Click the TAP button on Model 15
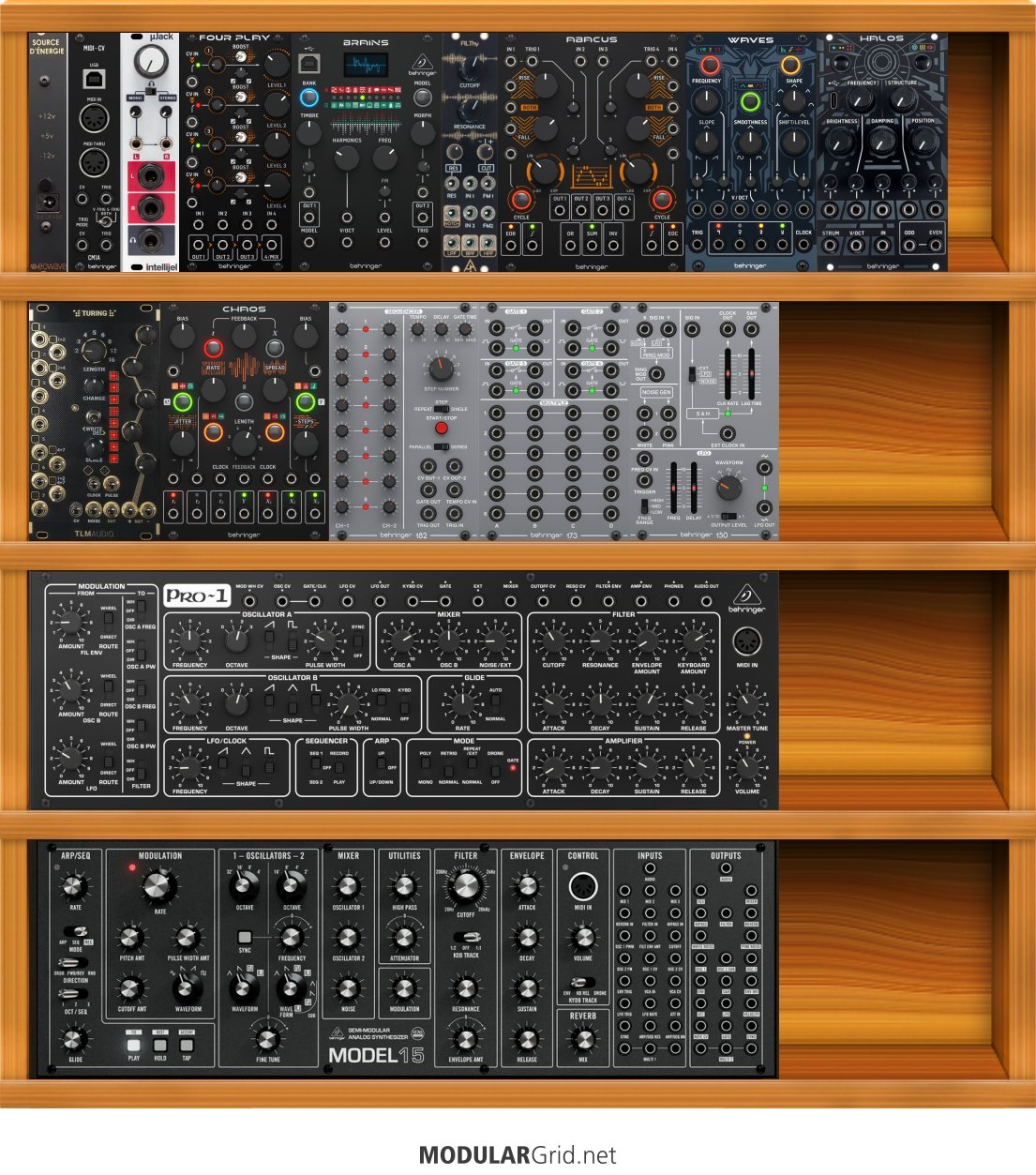Screen dimensions: 1036x1175 [x=187, y=1045]
